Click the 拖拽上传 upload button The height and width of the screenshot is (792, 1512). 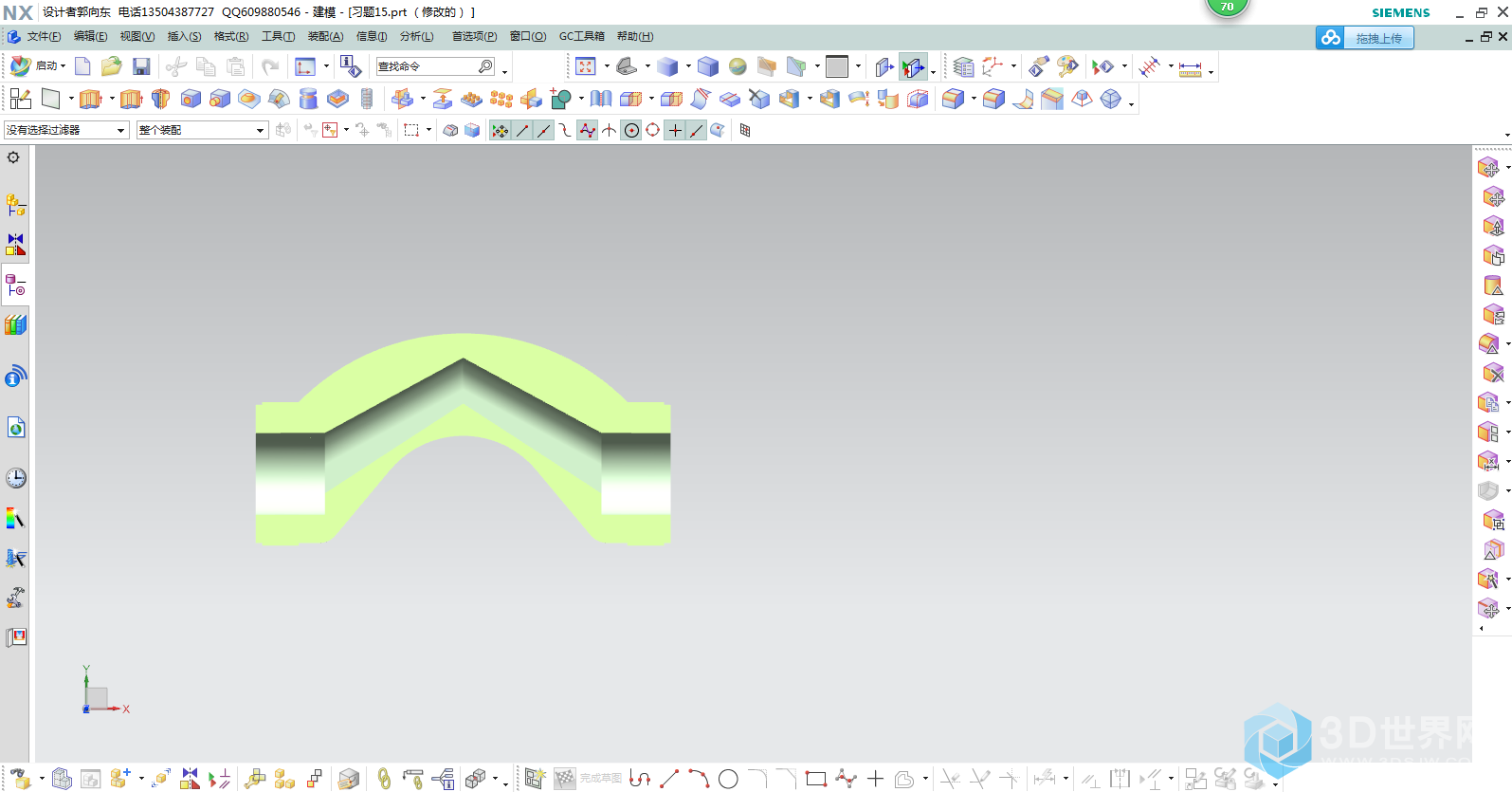pos(1364,38)
